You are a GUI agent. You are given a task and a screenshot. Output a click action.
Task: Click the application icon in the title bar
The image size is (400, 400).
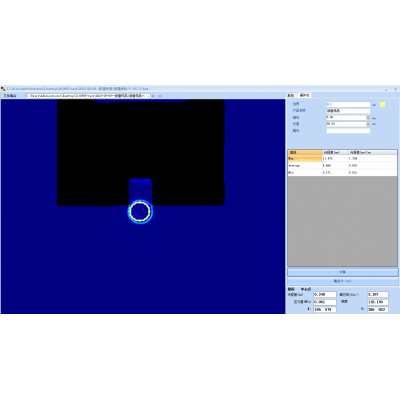click(x=3, y=89)
